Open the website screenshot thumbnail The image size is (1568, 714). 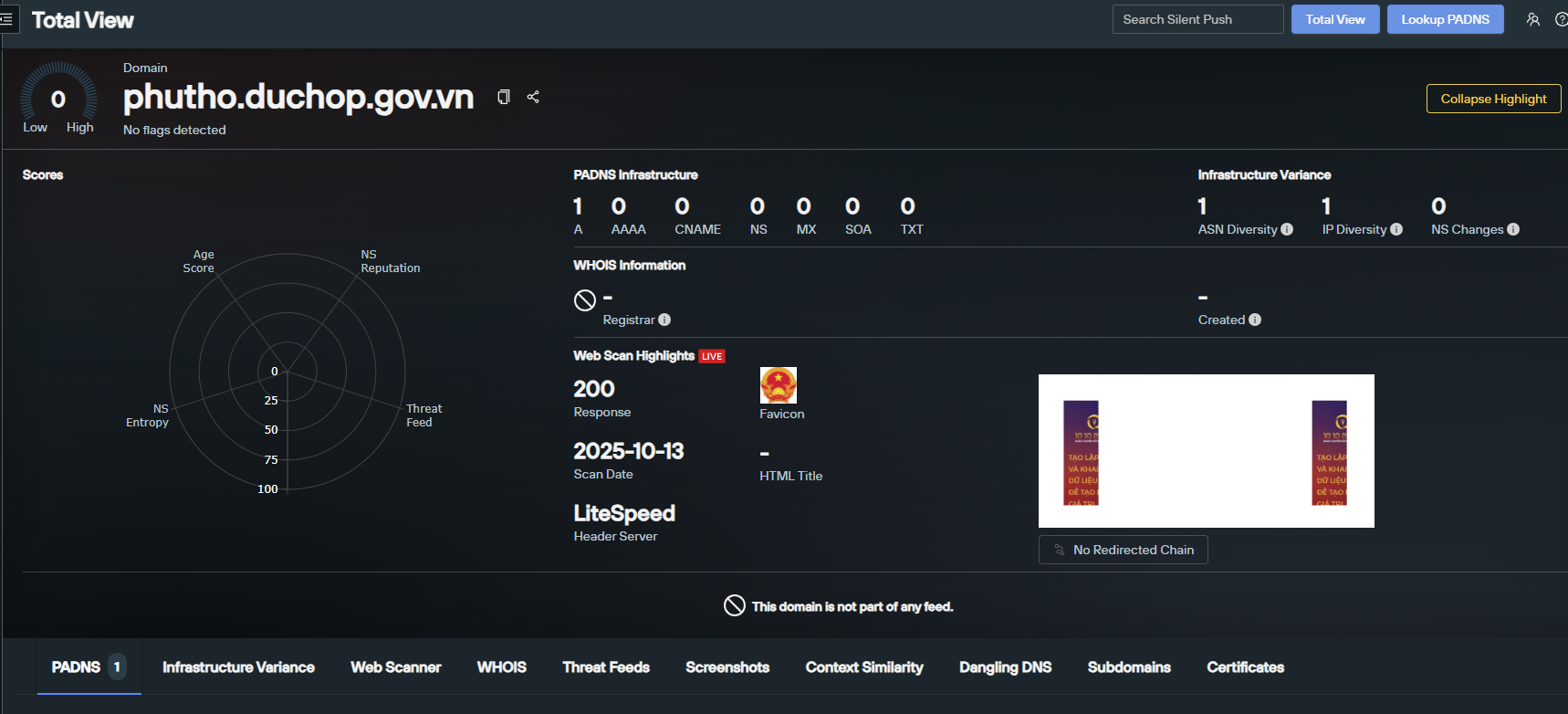[x=1206, y=451]
